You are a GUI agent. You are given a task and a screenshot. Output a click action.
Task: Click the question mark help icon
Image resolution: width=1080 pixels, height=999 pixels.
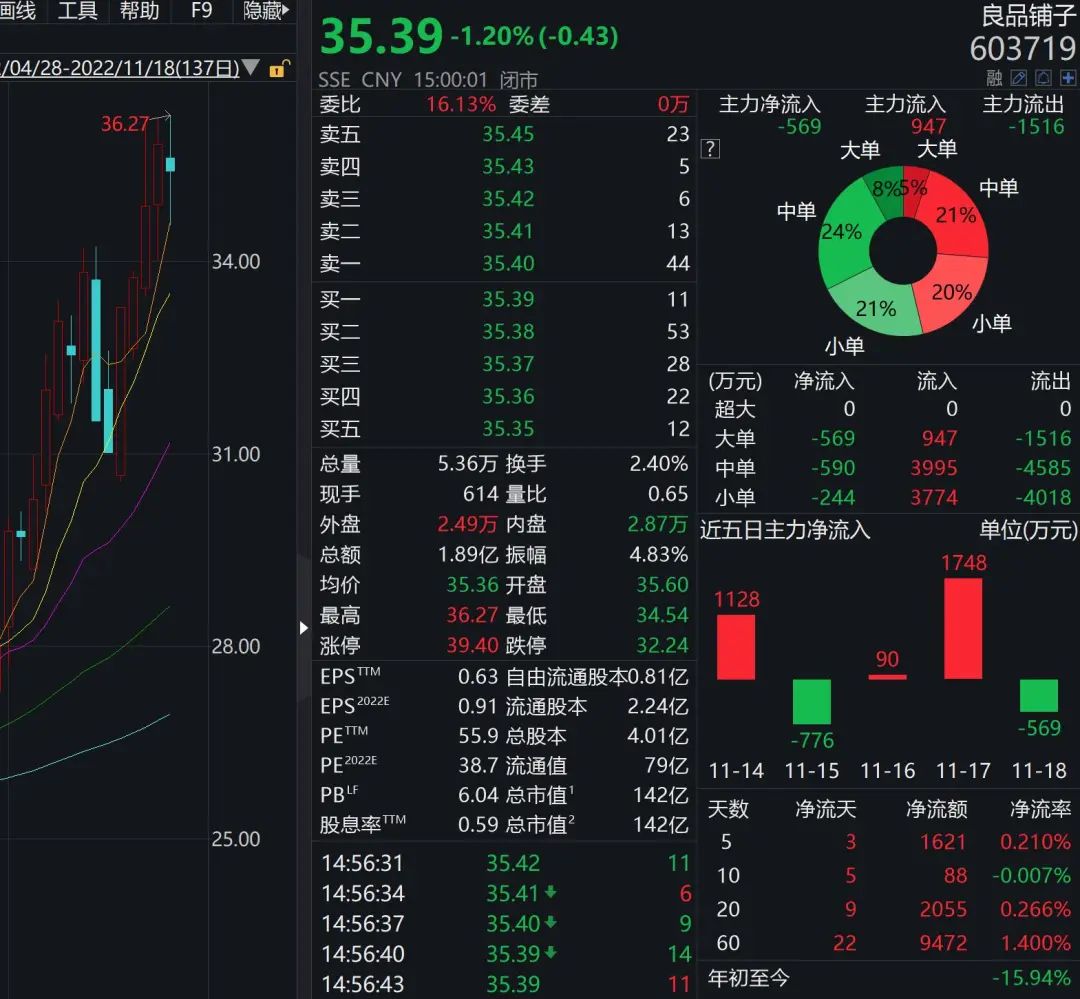pyautogui.click(x=710, y=149)
